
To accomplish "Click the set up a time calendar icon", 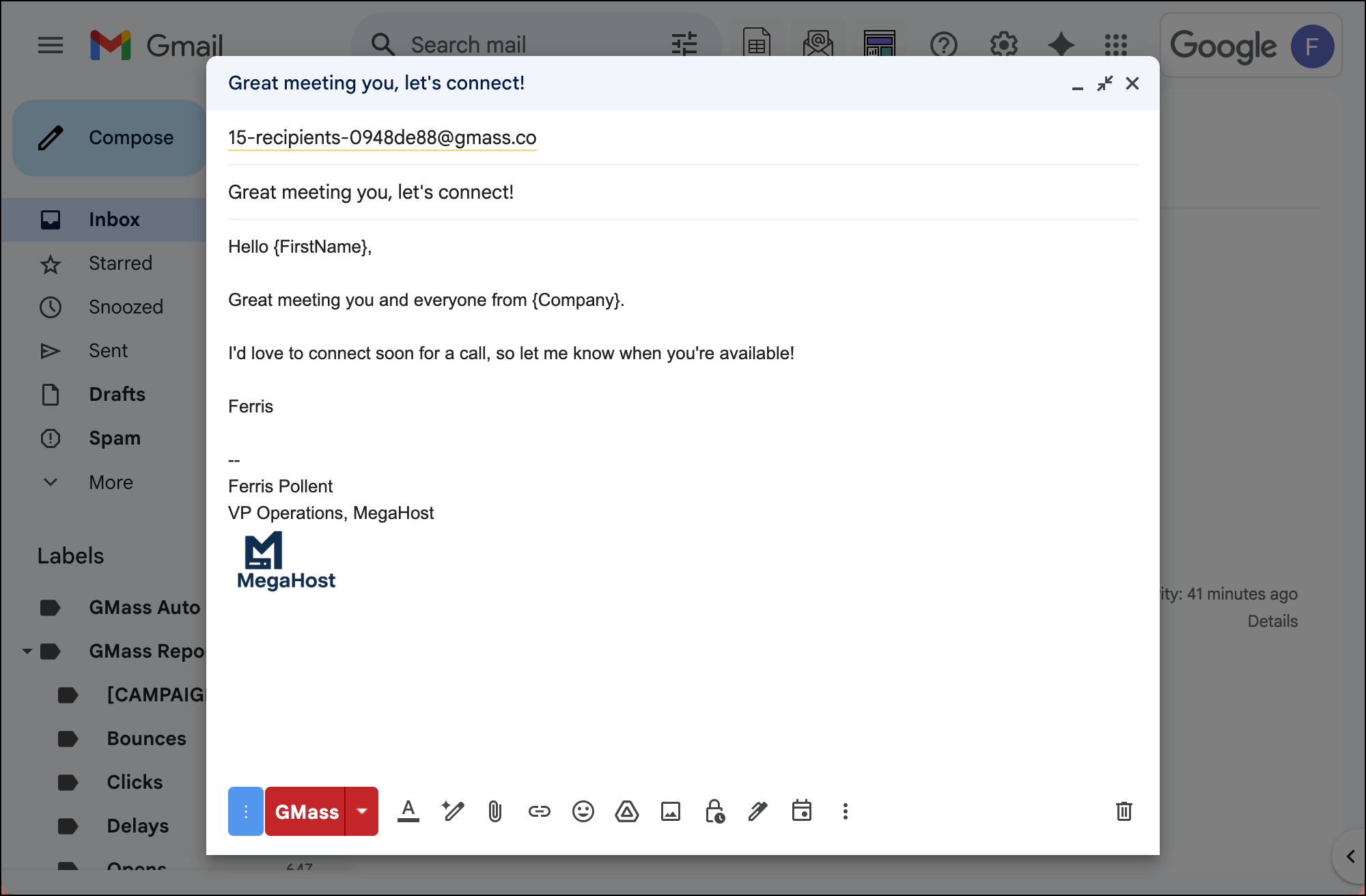I will coord(802,811).
